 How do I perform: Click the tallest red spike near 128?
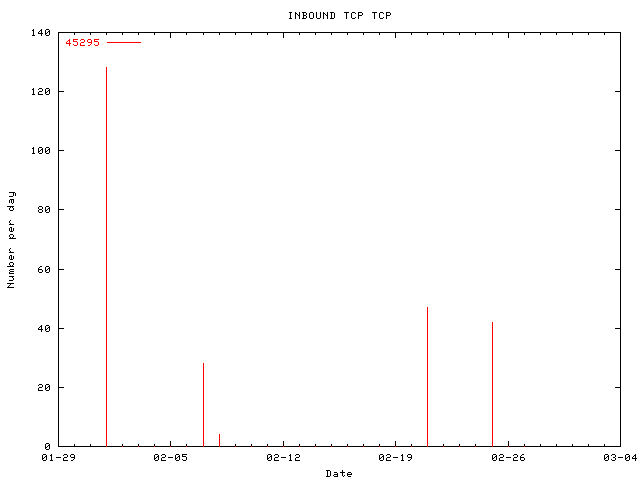(x=107, y=257)
